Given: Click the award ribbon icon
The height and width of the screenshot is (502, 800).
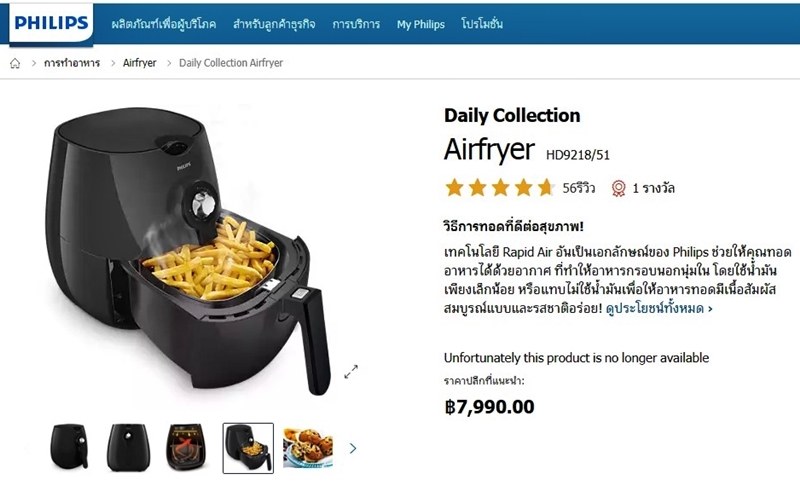Looking at the screenshot, I should (618, 188).
